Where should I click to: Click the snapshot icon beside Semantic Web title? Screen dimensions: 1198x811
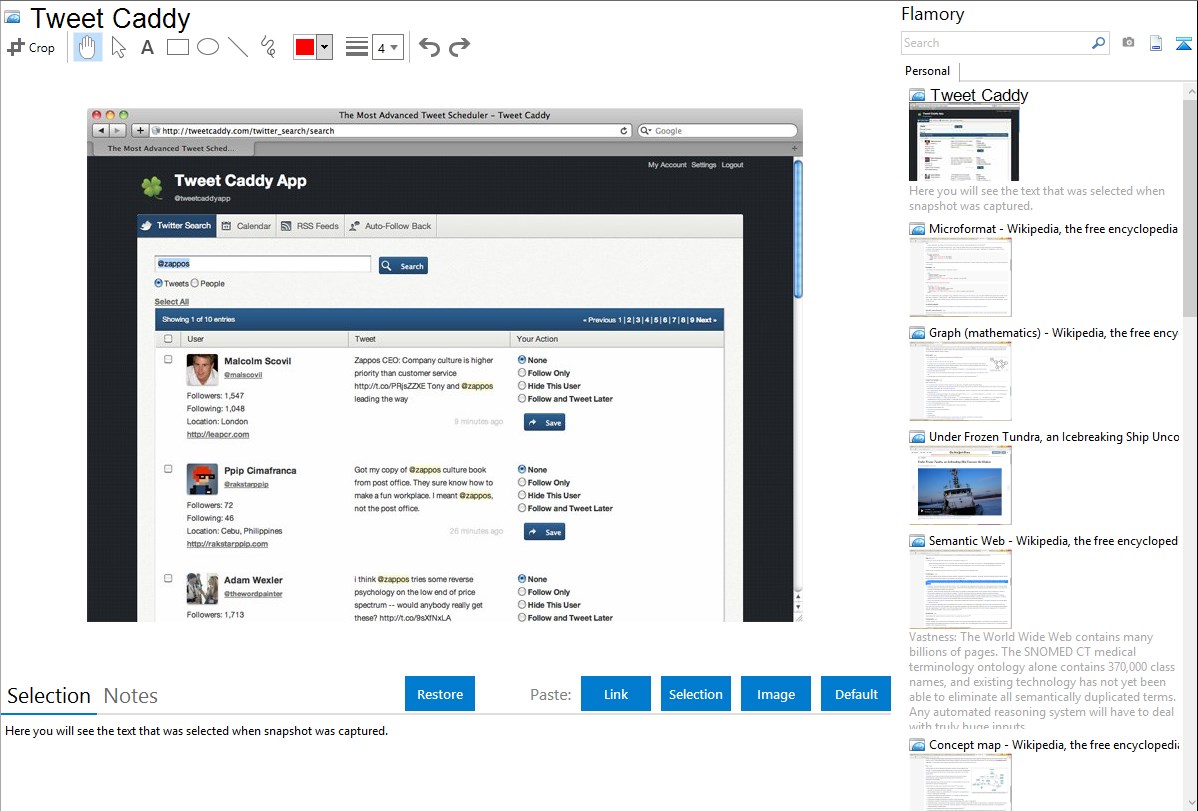[917, 541]
